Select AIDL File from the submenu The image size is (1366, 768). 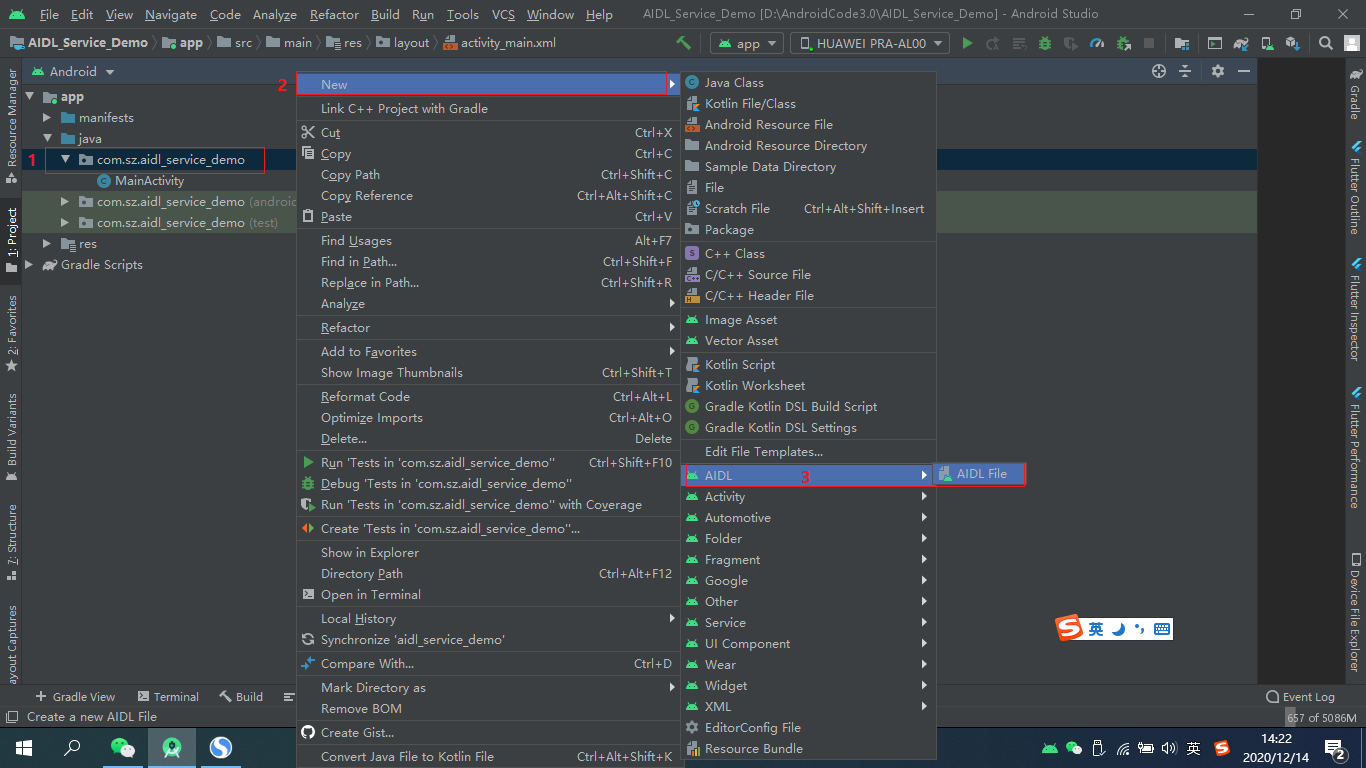(978, 474)
